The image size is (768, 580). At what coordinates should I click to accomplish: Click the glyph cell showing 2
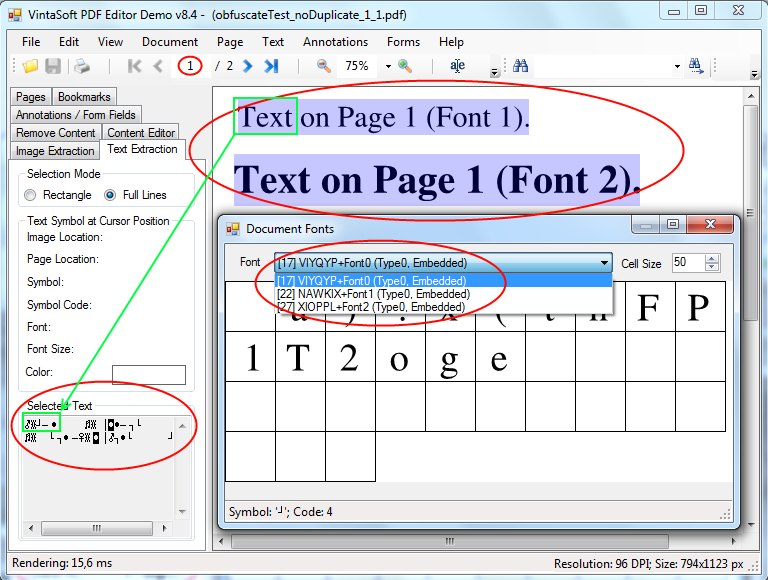[x=350, y=357]
